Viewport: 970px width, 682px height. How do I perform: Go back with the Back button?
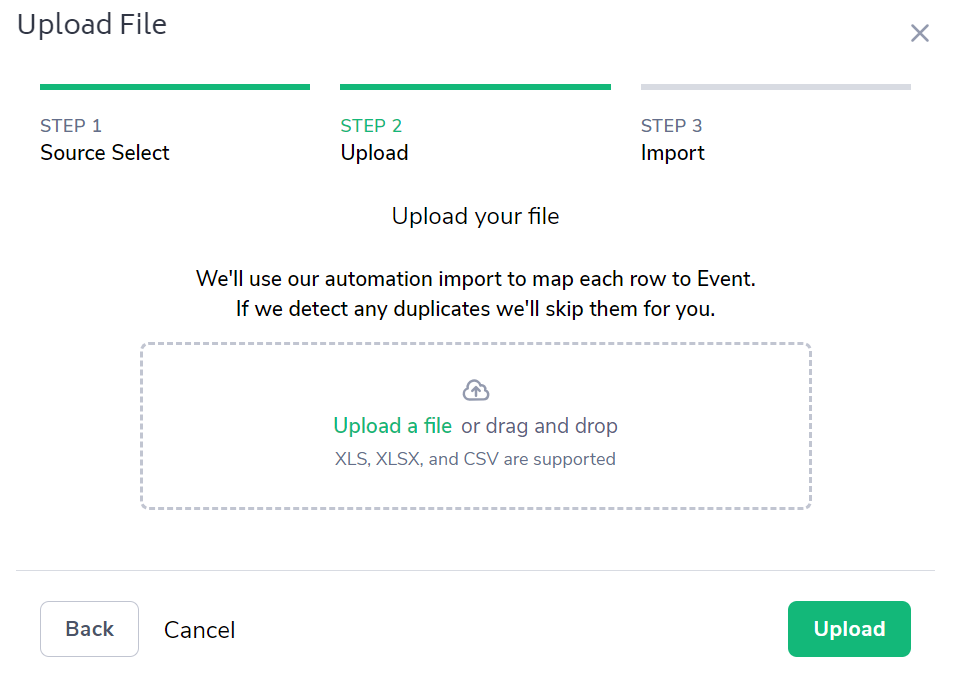(89, 629)
